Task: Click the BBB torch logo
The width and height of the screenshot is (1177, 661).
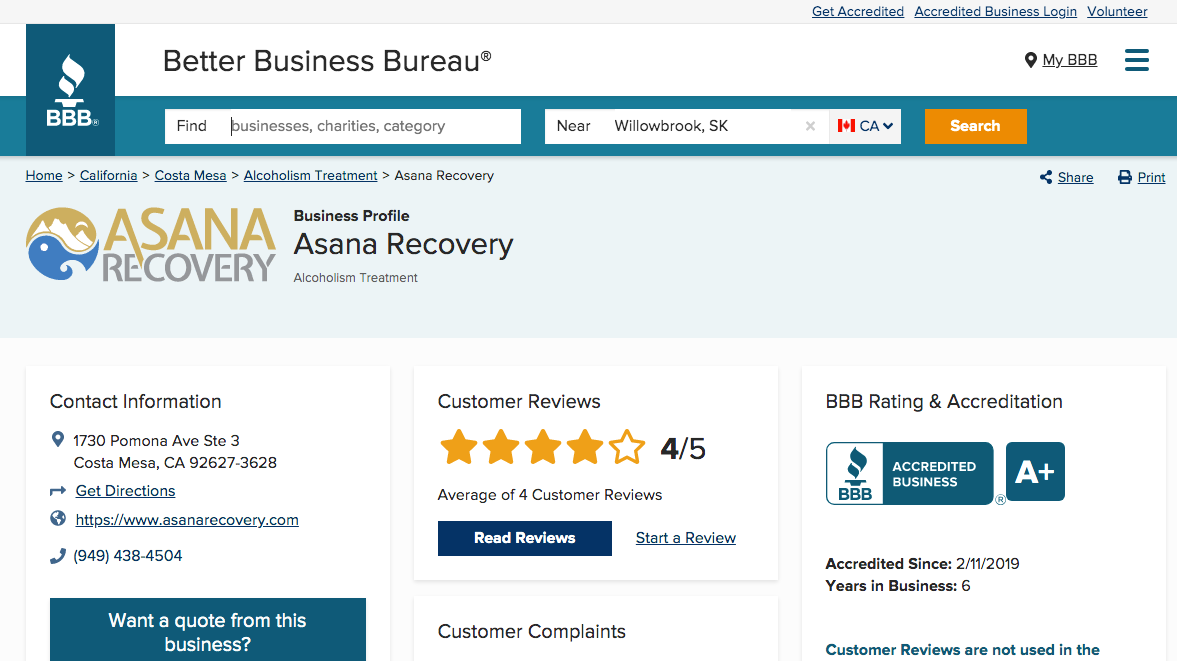Action: 71,90
